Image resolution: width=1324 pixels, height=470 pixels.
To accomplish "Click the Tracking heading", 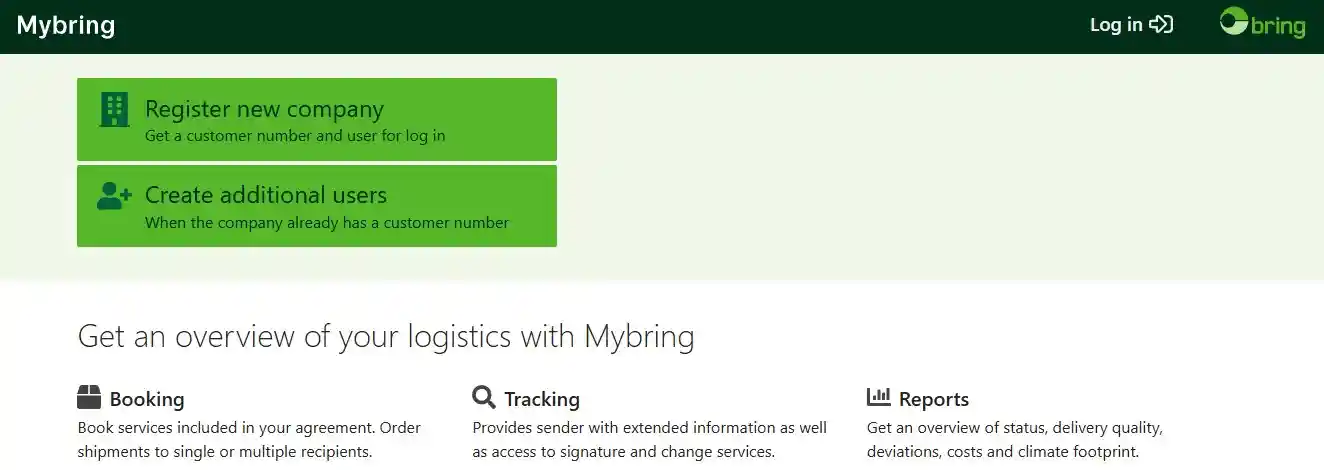I will 542,399.
